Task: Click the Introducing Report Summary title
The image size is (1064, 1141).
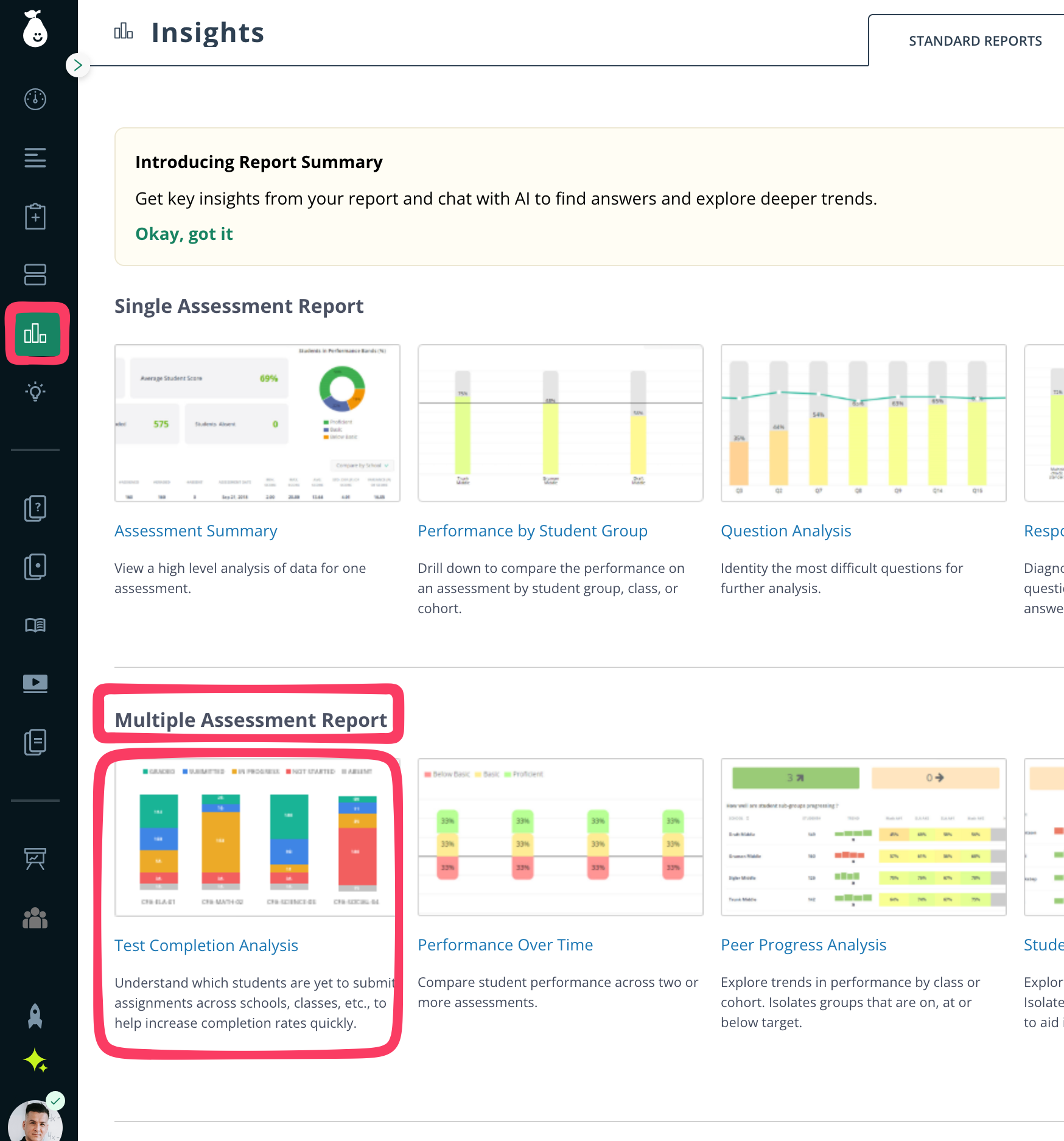Action: coord(259,162)
